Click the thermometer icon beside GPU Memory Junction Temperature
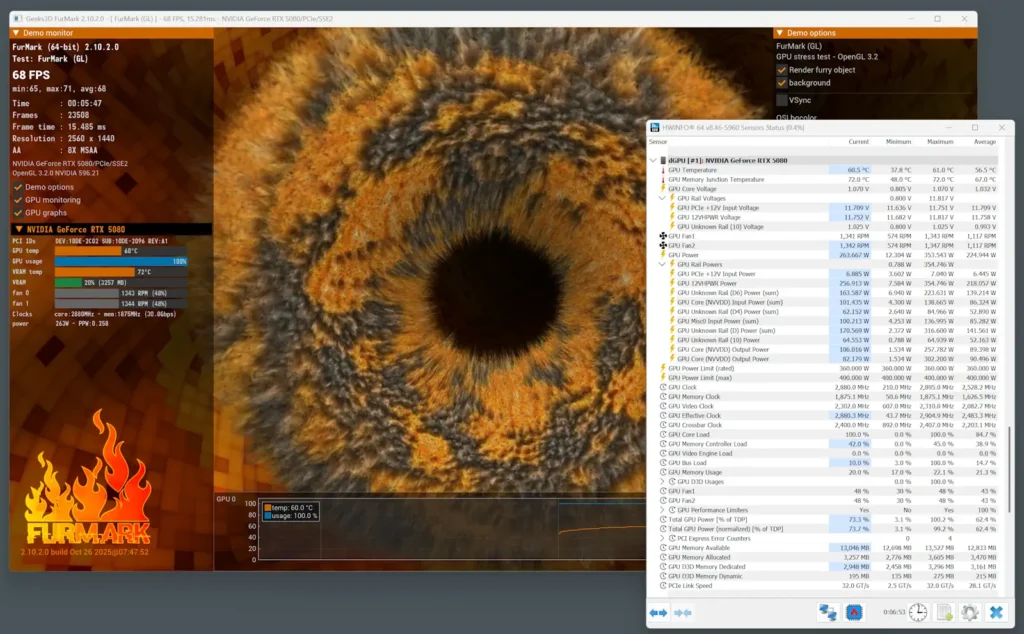 pos(663,180)
